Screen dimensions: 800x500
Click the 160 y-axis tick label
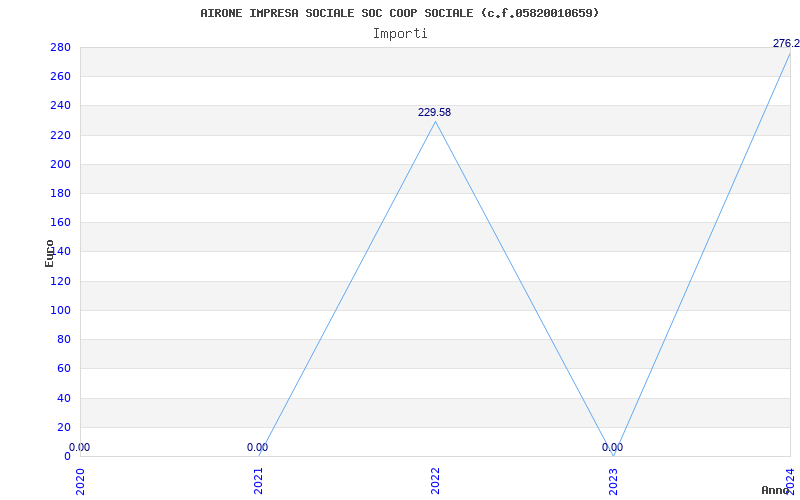click(60, 222)
